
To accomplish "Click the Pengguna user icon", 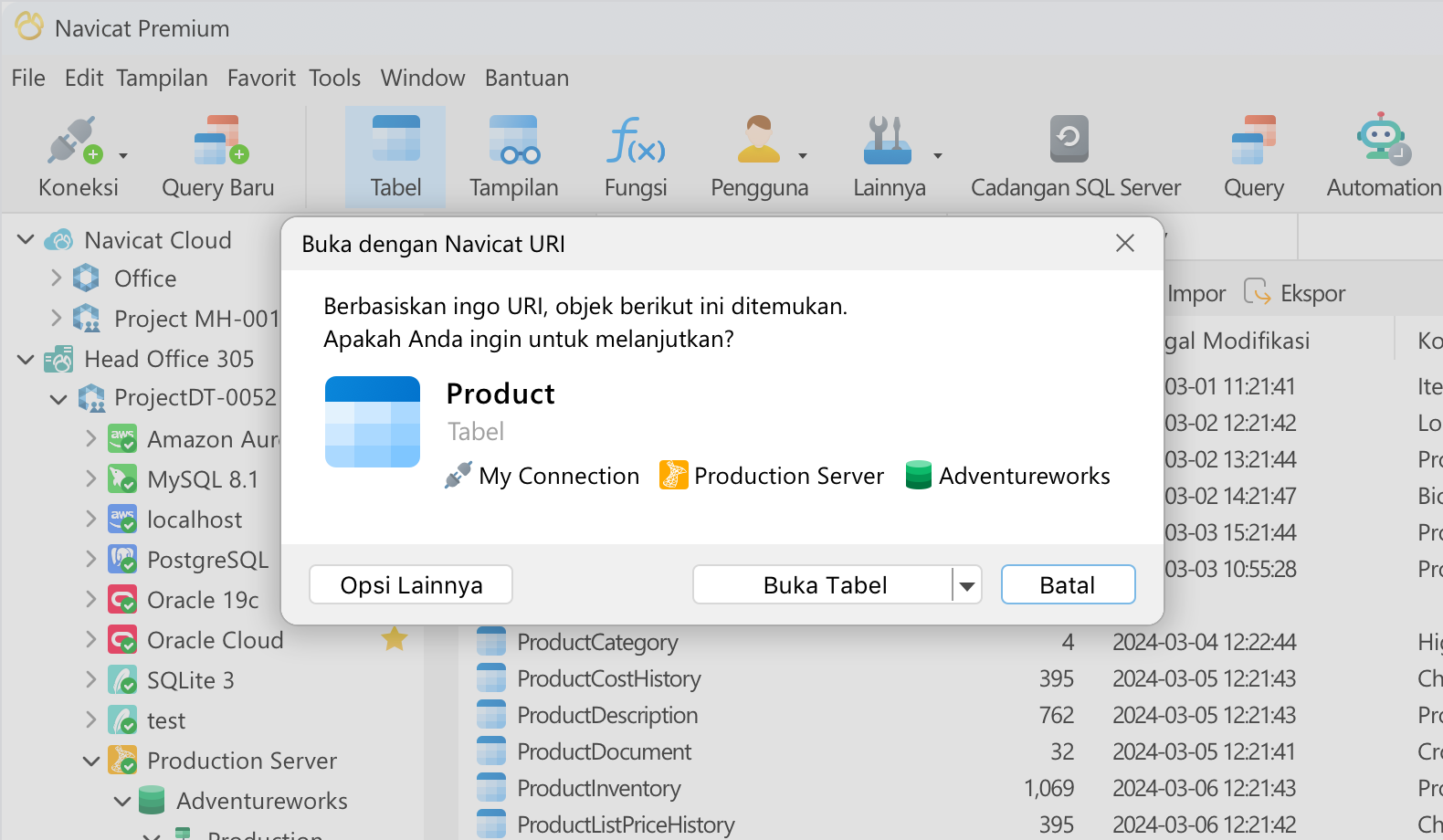I will coord(759,140).
